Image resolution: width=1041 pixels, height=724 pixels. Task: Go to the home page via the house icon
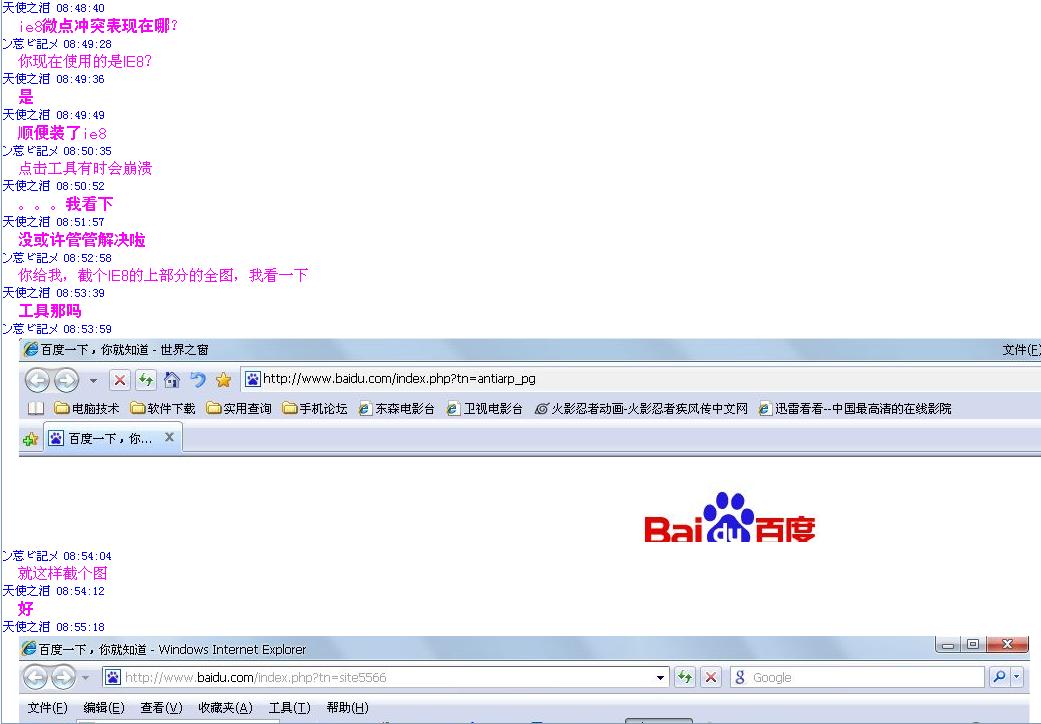[172, 380]
